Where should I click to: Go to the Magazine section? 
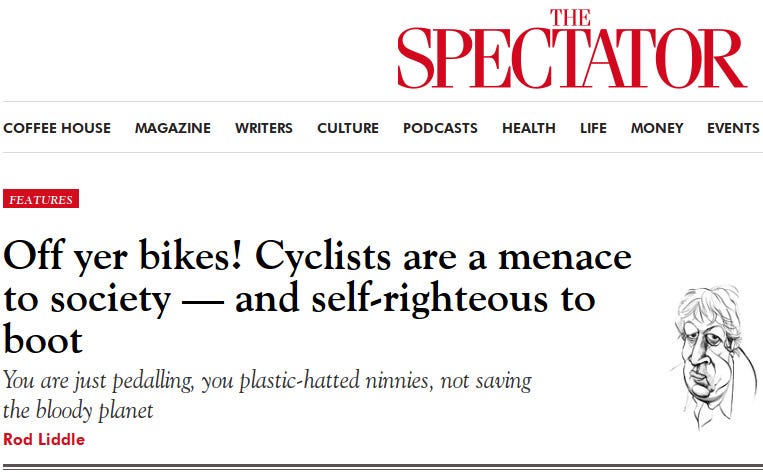pyautogui.click(x=173, y=128)
